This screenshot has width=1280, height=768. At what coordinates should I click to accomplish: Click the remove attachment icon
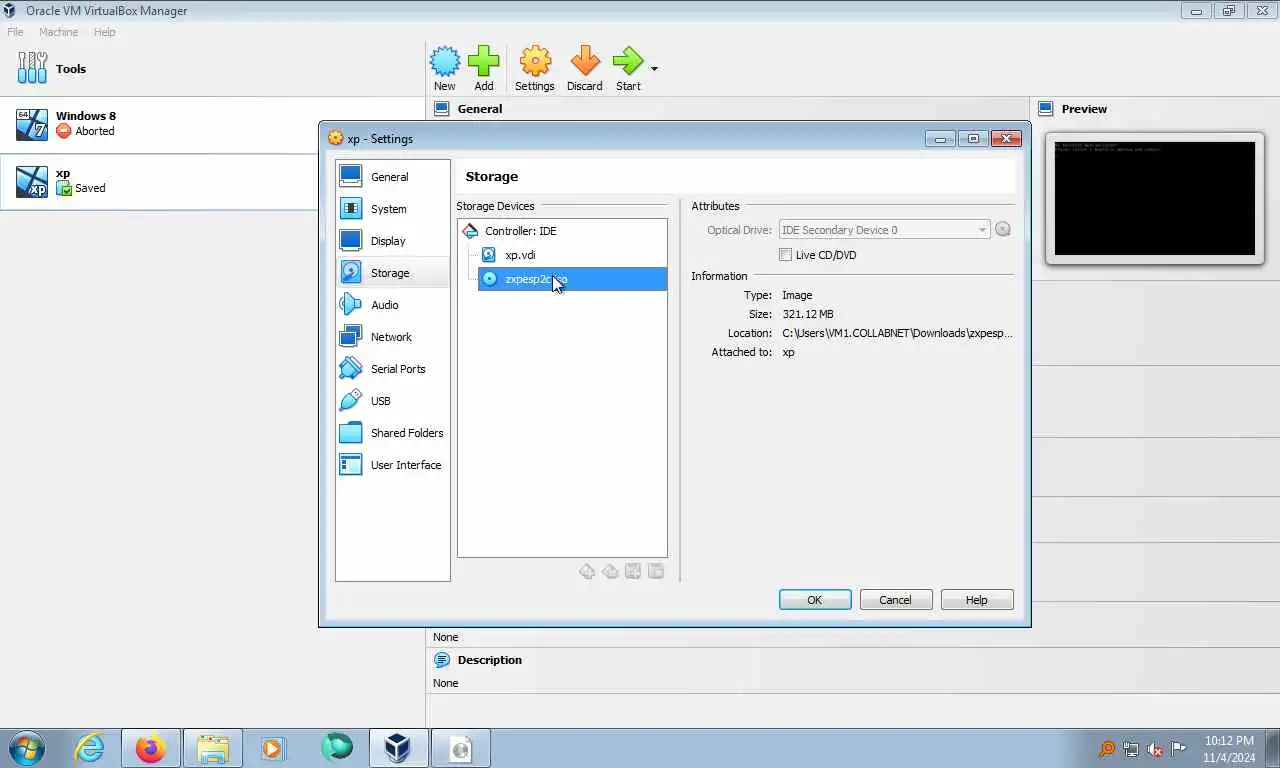(656, 571)
